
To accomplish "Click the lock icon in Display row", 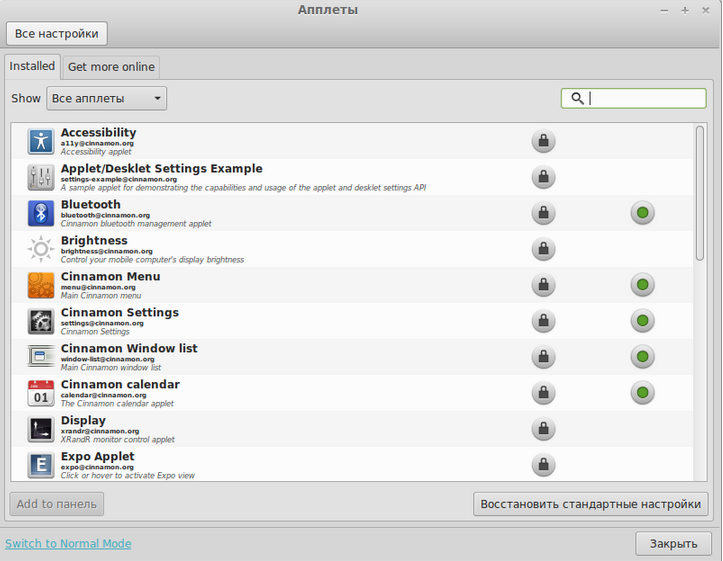I will point(544,428).
